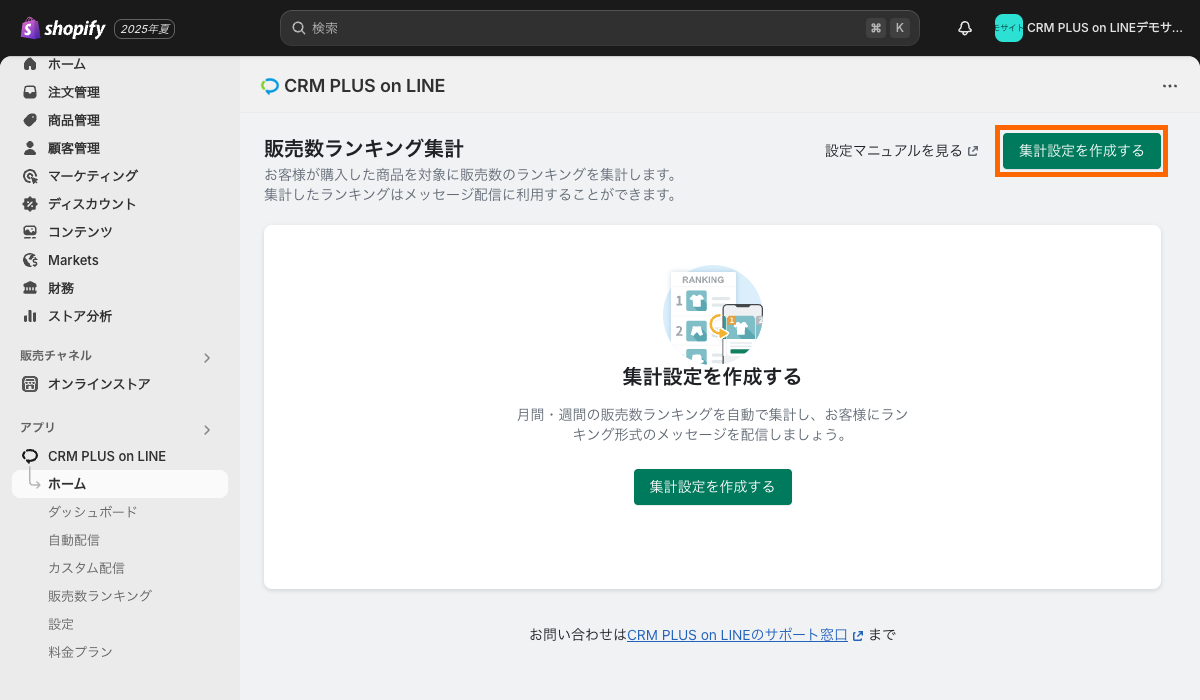The image size is (1200, 700).
Task: Click the 2025年夏 edition badge
Action: [145, 29]
